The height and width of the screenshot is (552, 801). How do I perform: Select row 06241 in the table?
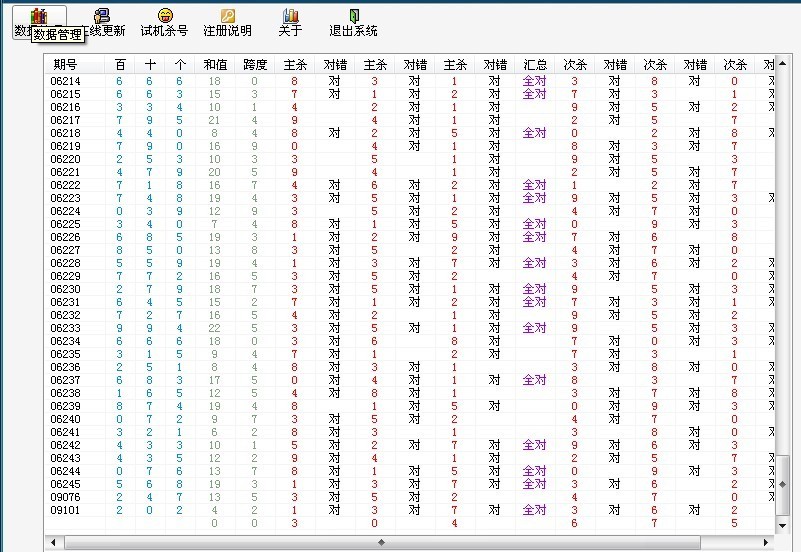(410, 432)
